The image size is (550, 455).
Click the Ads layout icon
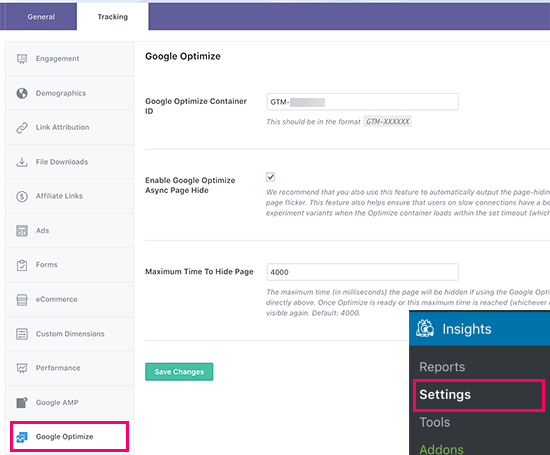click(22, 230)
